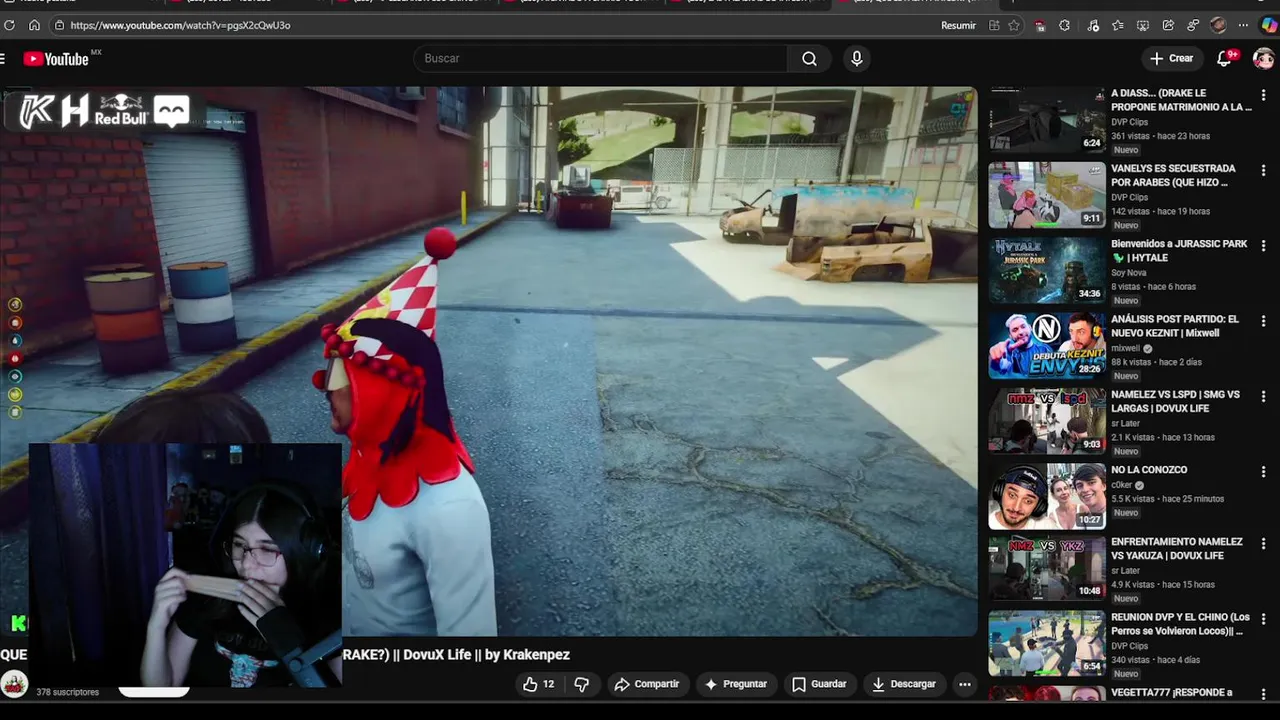
Task: Focus the Buscar search field
Action: (x=600, y=59)
